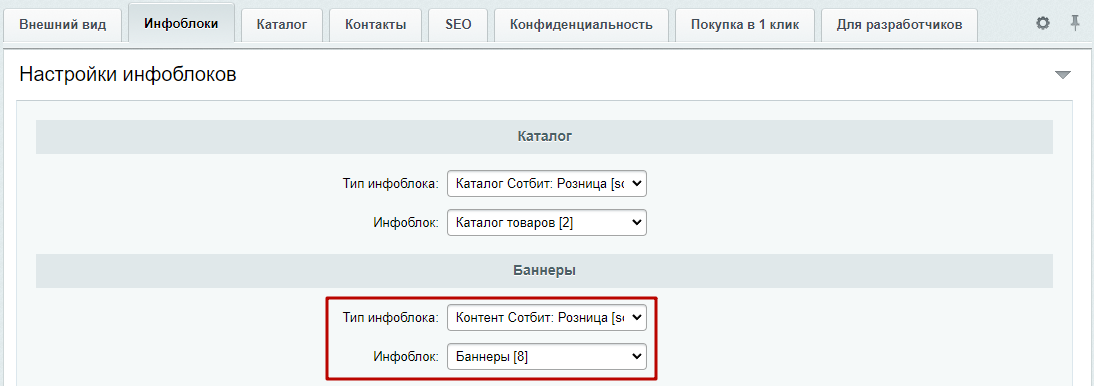Click the Настройки инфоблоков heading
This screenshot has height=386, width=1094.
pyautogui.click(x=128, y=75)
